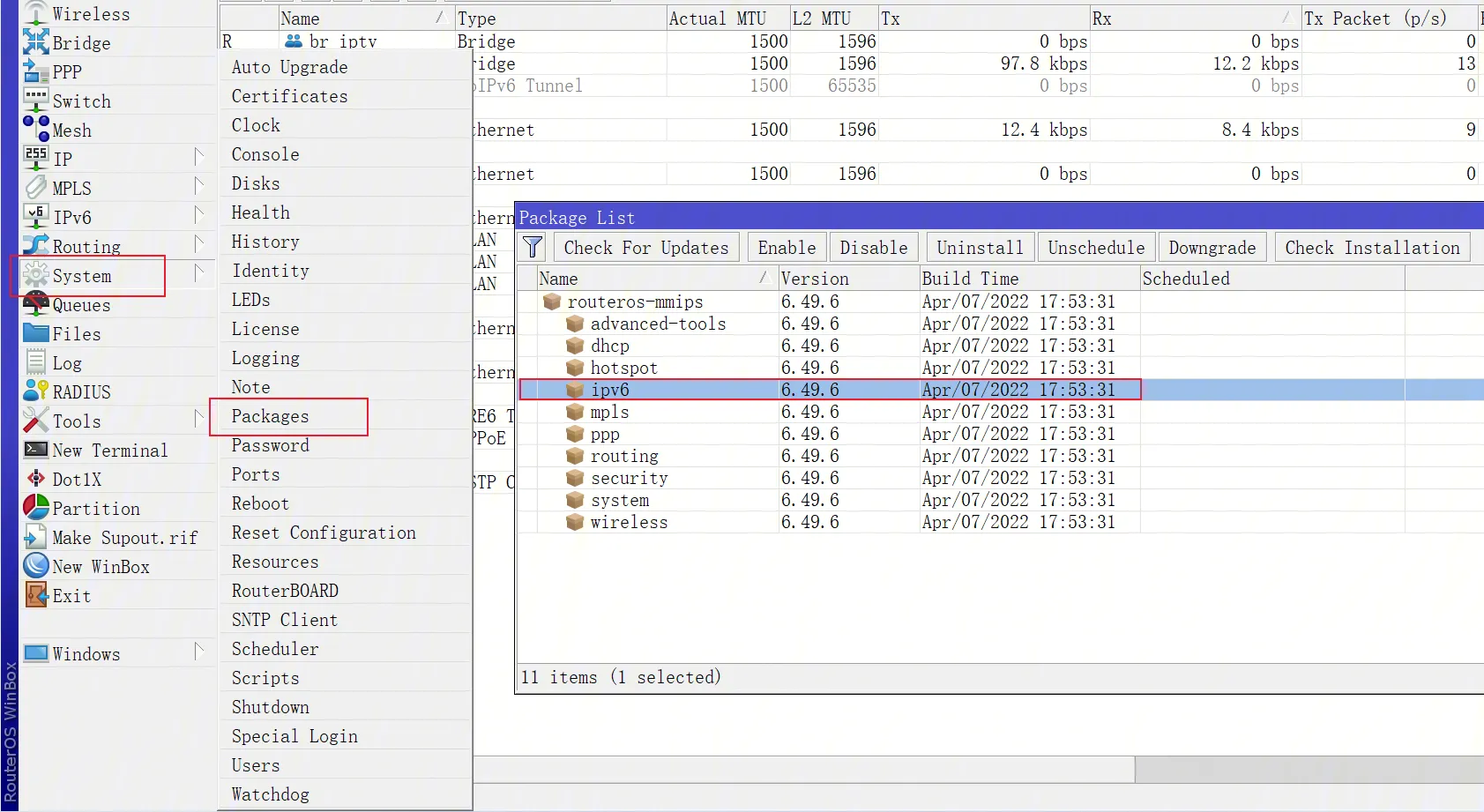
Task: Open New Terminal via its icon
Action: 36,451
